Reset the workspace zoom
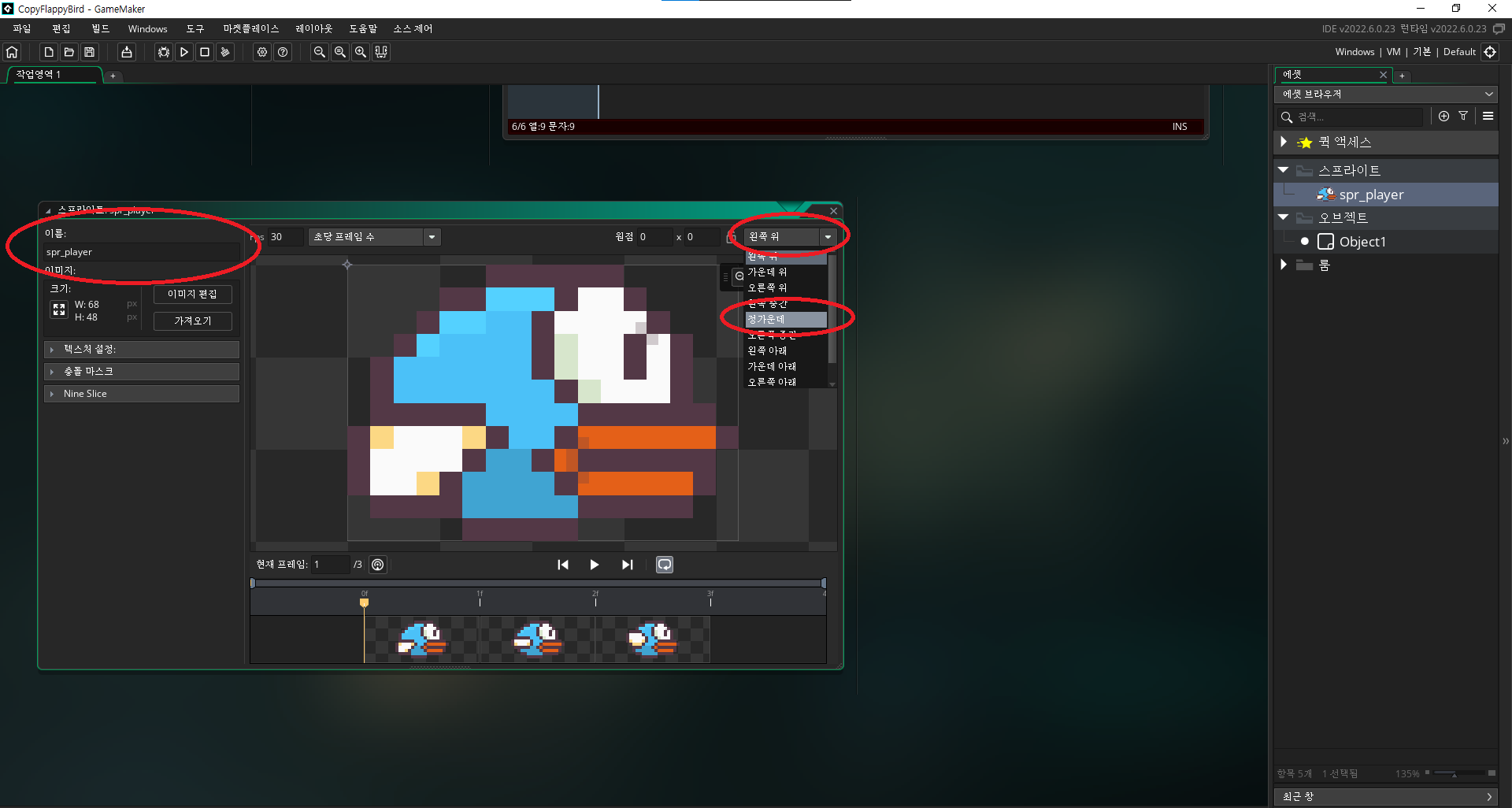The height and width of the screenshot is (808, 1512). (340, 52)
